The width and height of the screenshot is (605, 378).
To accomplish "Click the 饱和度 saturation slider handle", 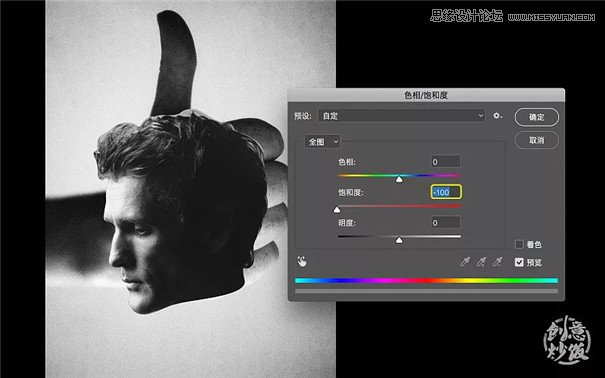I will [x=337, y=209].
